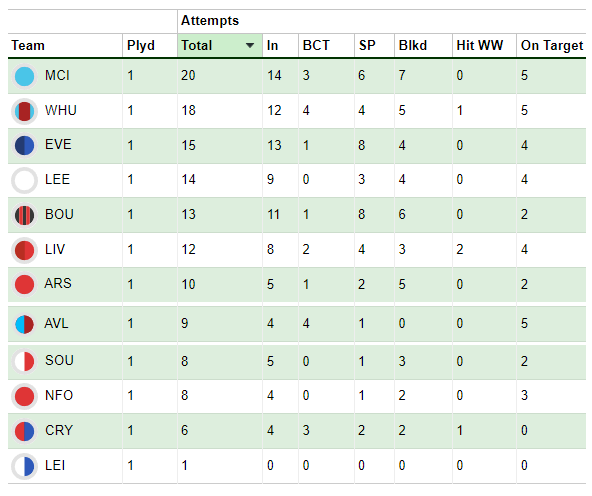Sort table by the Plyd column header
592x496 pixels.
(x=141, y=45)
